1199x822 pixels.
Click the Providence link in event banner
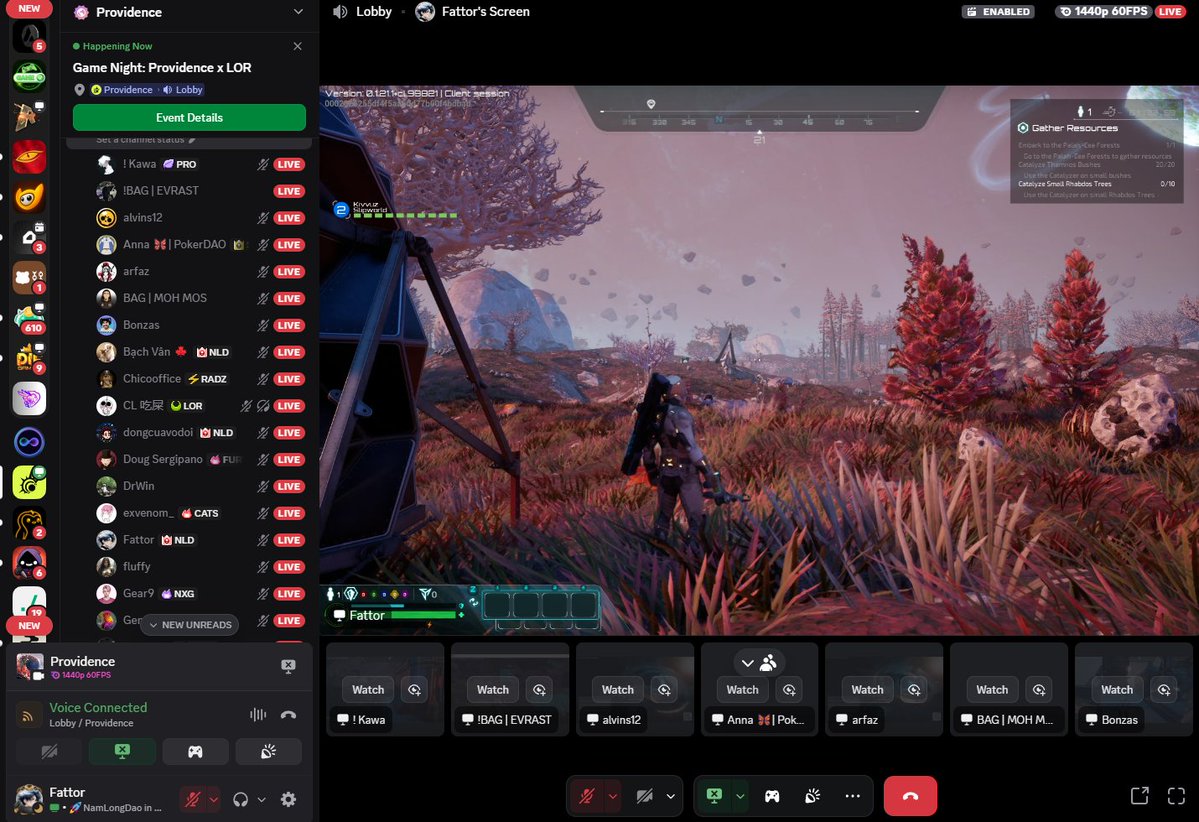[122, 89]
